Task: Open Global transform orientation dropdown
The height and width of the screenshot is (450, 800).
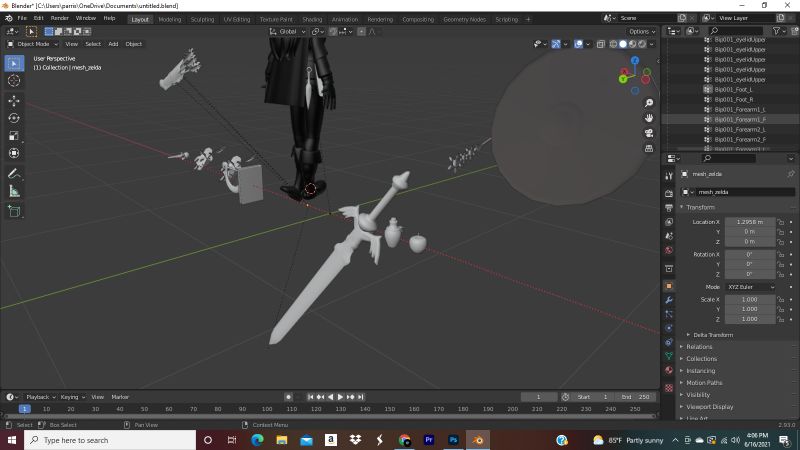Action: click(288, 32)
